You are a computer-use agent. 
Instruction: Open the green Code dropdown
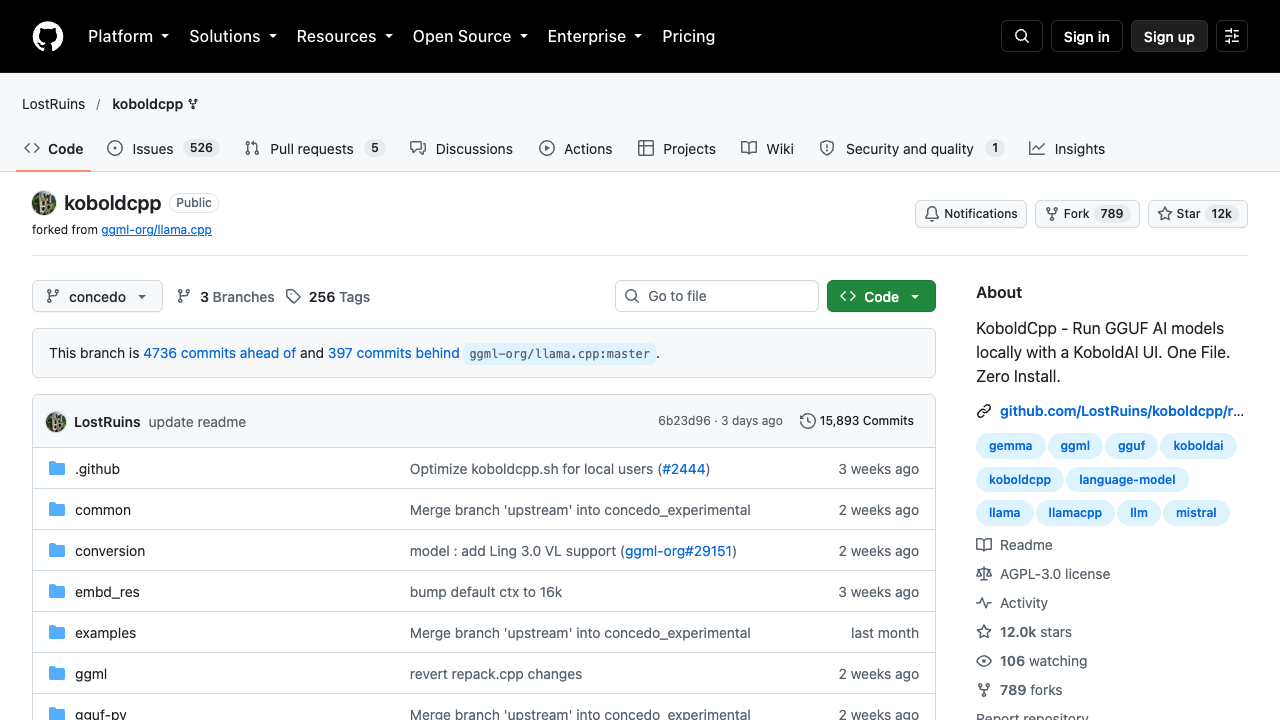coord(881,297)
